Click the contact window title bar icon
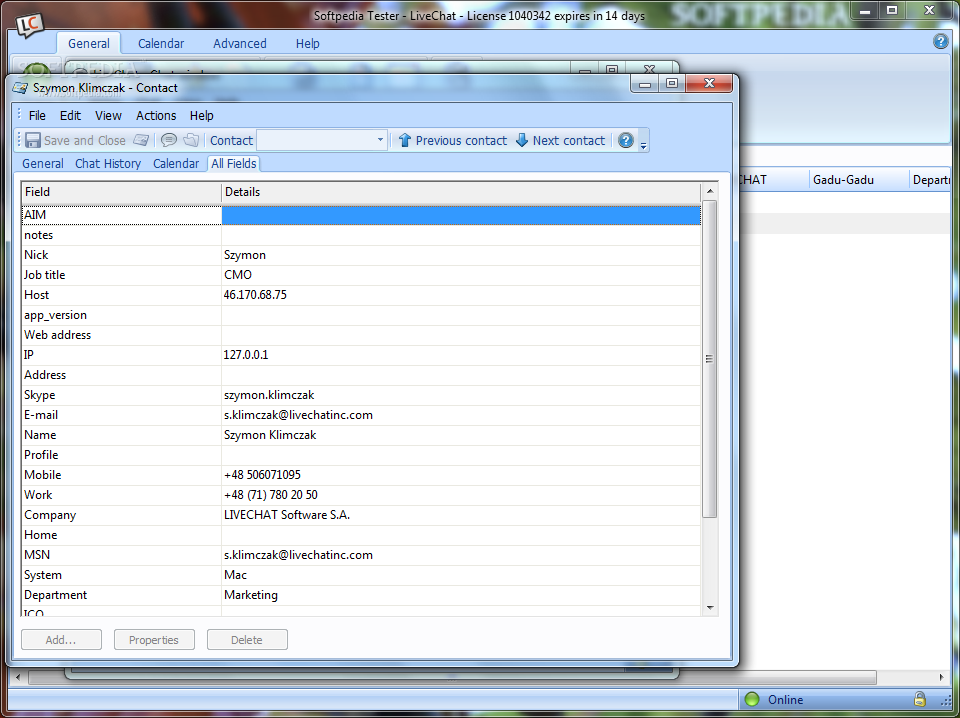 pyautogui.click(x=21, y=88)
